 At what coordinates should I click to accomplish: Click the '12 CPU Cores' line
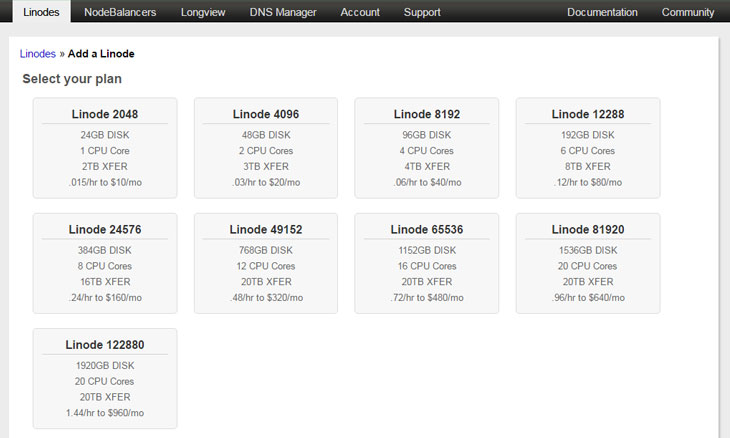coord(266,266)
